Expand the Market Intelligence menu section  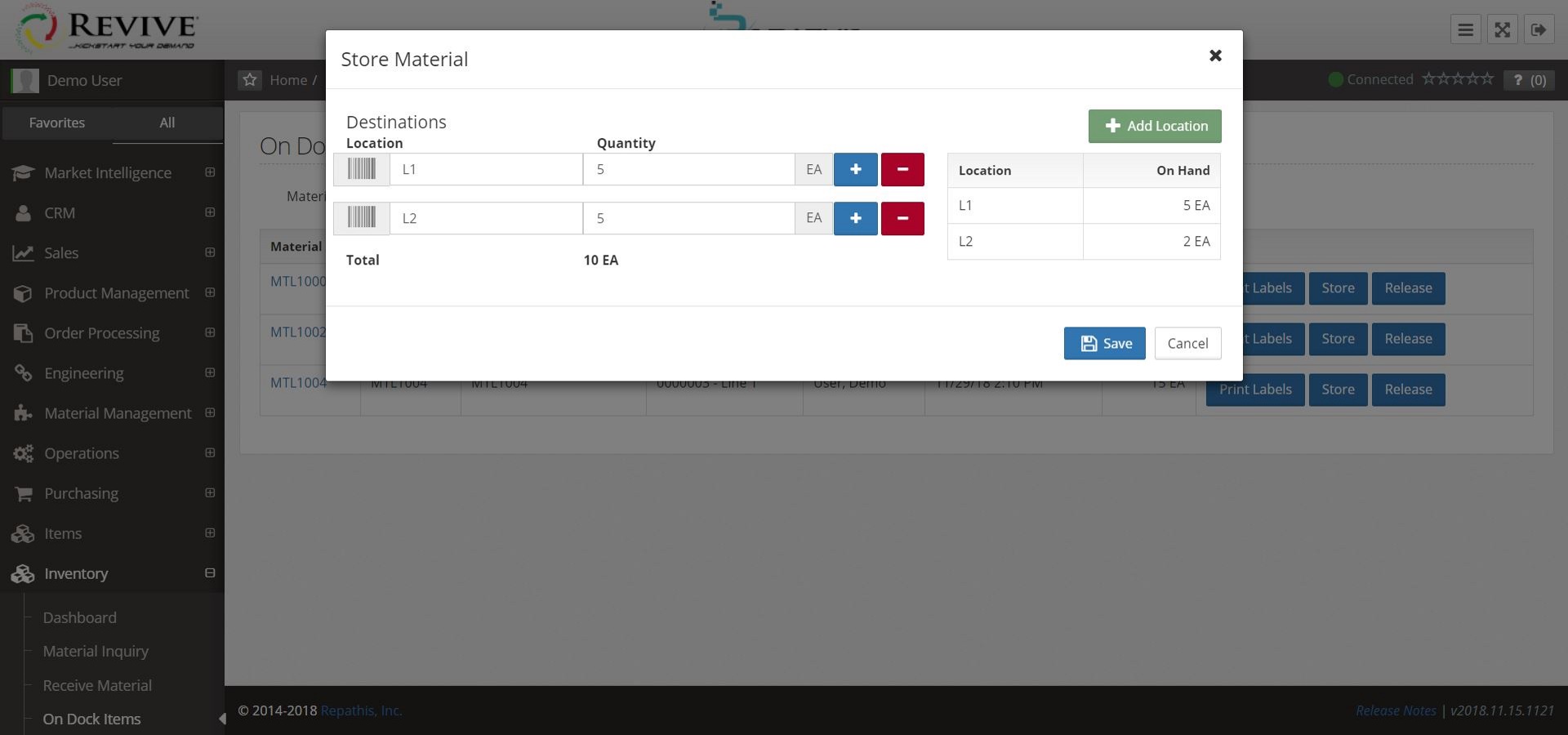[x=210, y=171]
